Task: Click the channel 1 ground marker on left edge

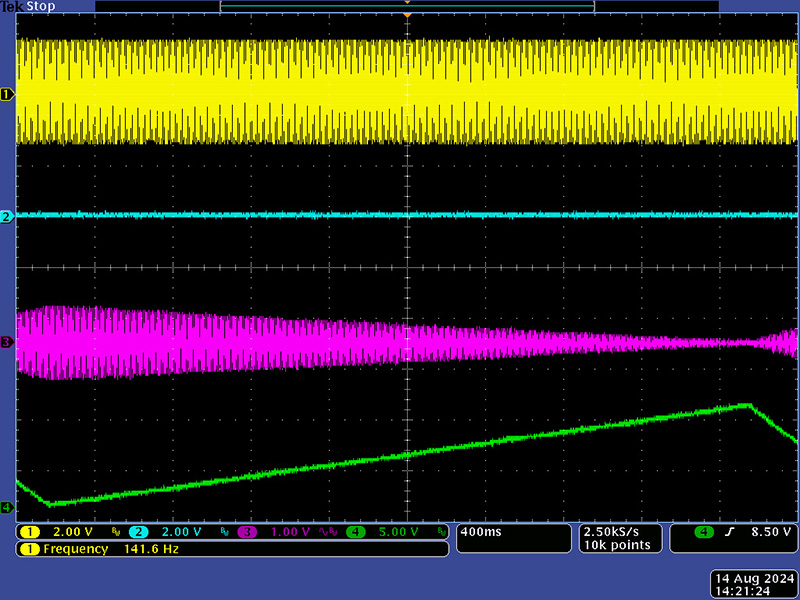Action: [7, 94]
